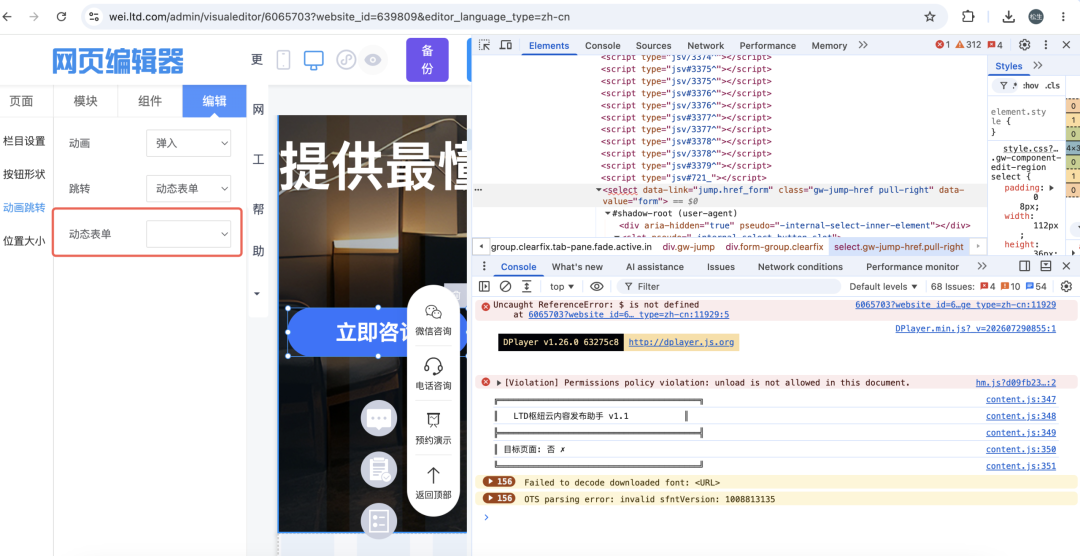Click the drawer expand icon next to close
Image resolution: width=1080 pixels, height=556 pixels.
tap(1046, 266)
